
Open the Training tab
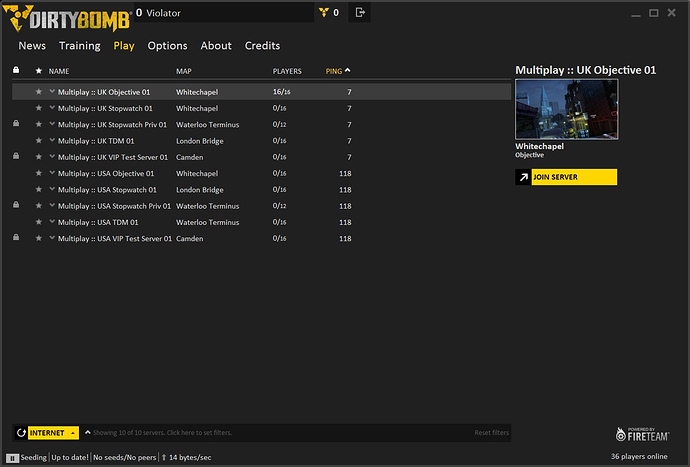[x=79, y=46]
